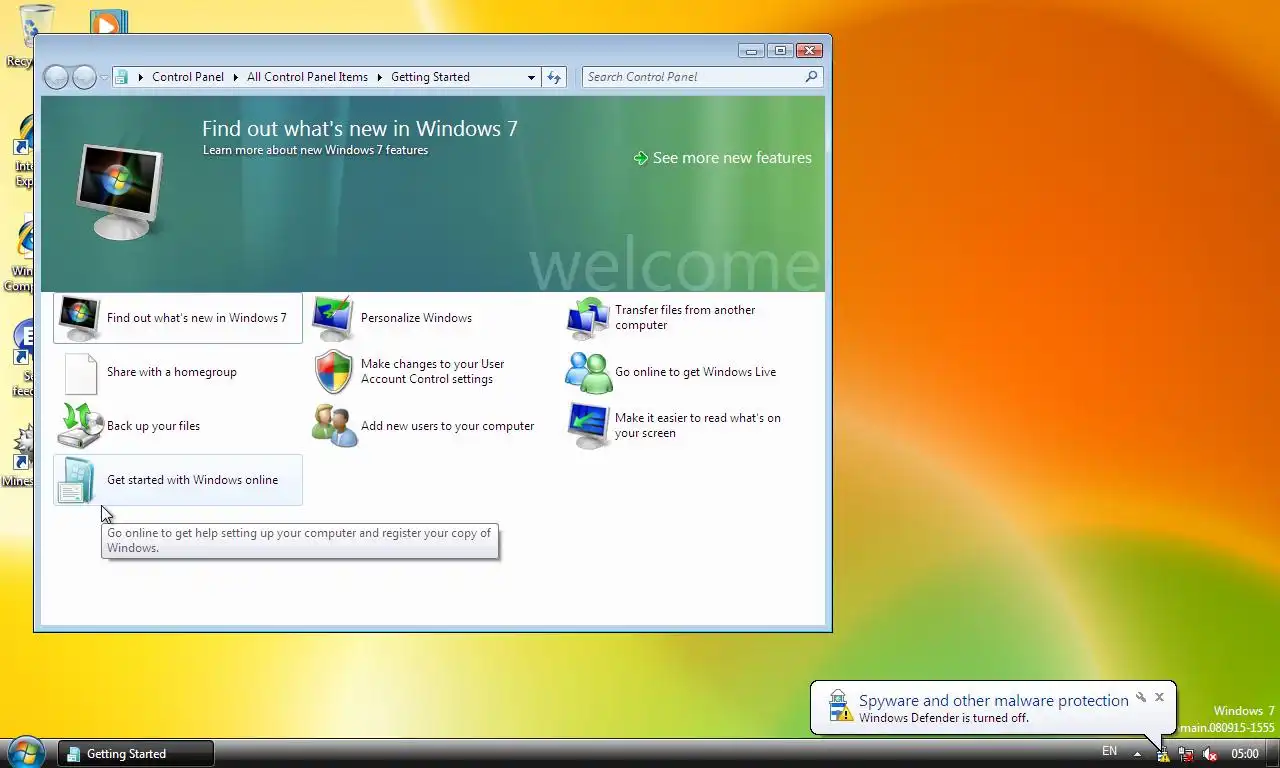Image resolution: width=1280 pixels, height=768 pixels.
Task: Open Transfer files from another computer text
Action: (685, 318)
